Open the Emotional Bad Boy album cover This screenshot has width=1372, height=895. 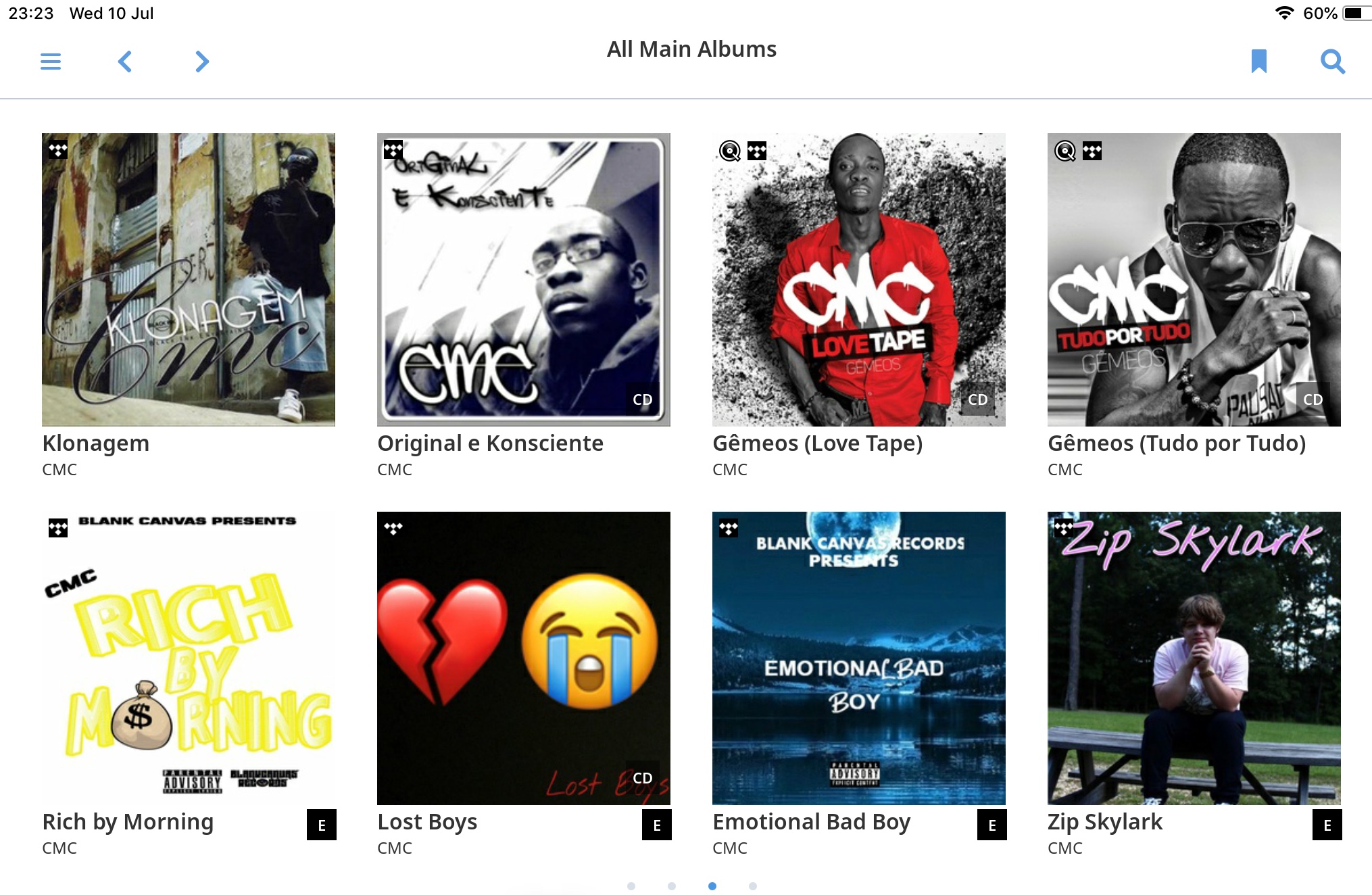coord(859,658)
